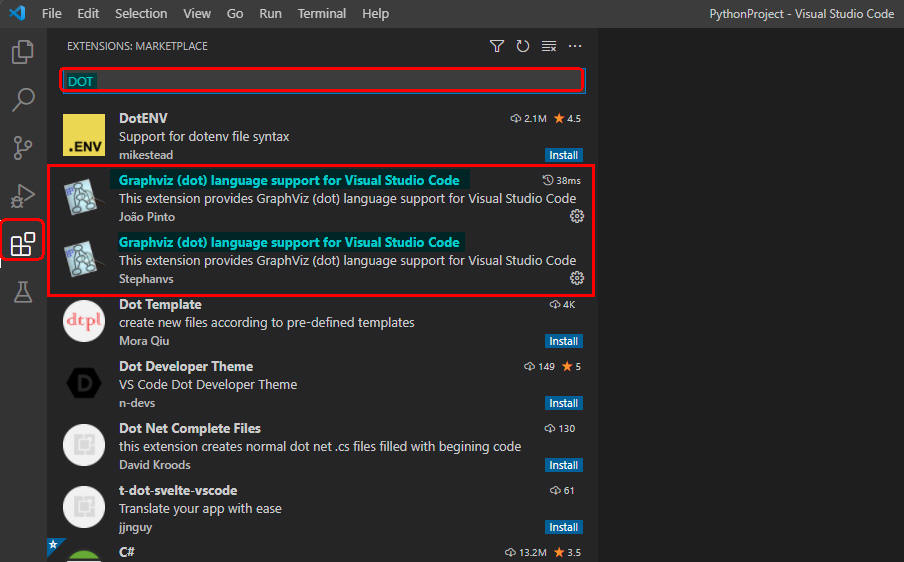Image resolution: width=904 pixels, height=562 pixels.
Task: Click the DotENV extension icon
Action: 84,135
